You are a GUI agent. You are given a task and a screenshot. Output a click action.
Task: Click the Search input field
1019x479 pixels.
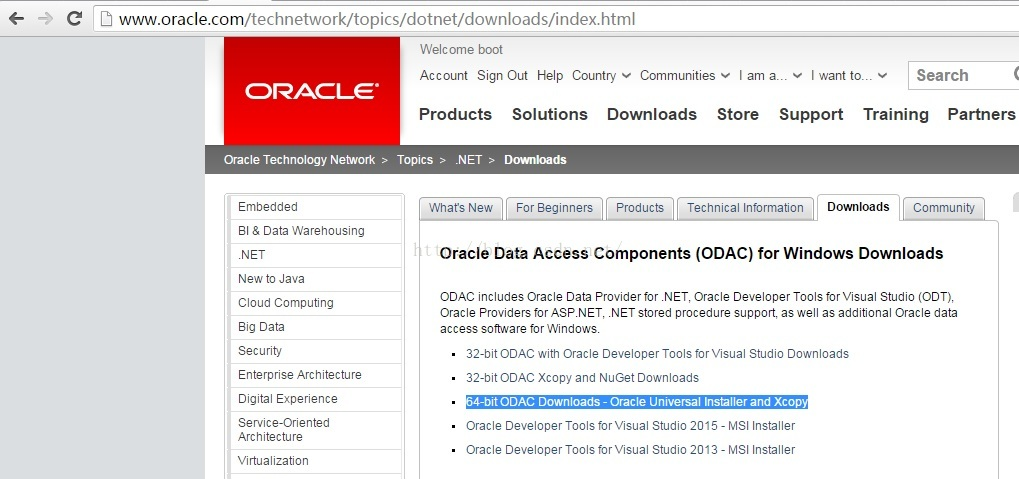pos(963,75)
